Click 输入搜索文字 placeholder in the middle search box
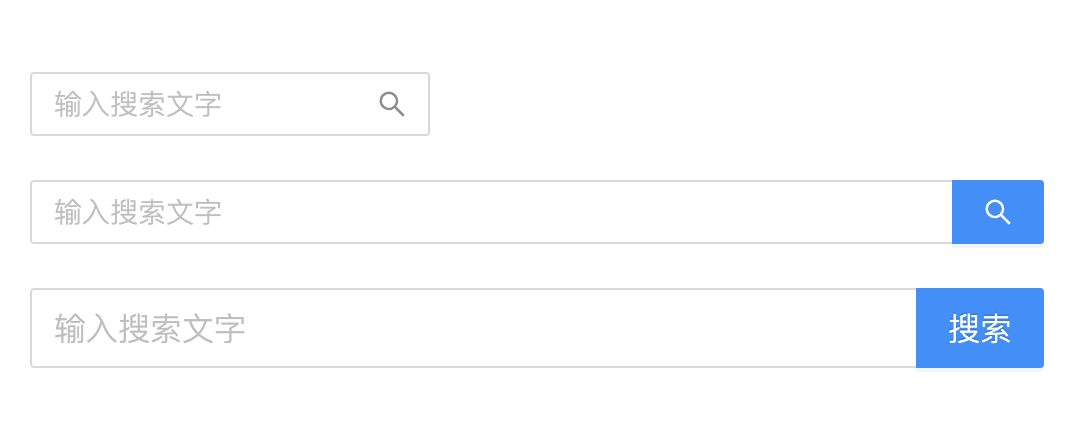This screenshot has width=1086, height=446. 138,212
